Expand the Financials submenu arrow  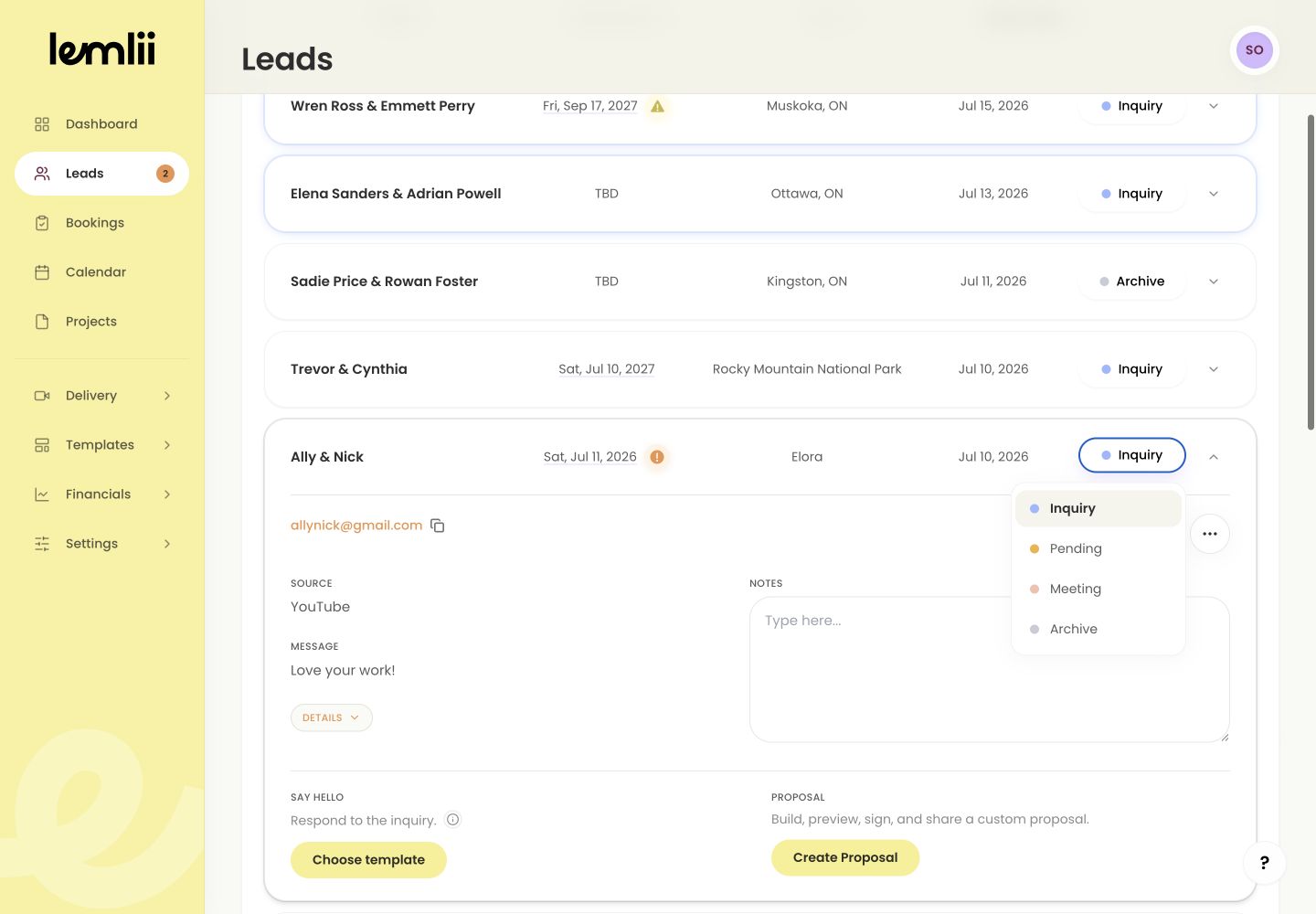pos(167,494)
